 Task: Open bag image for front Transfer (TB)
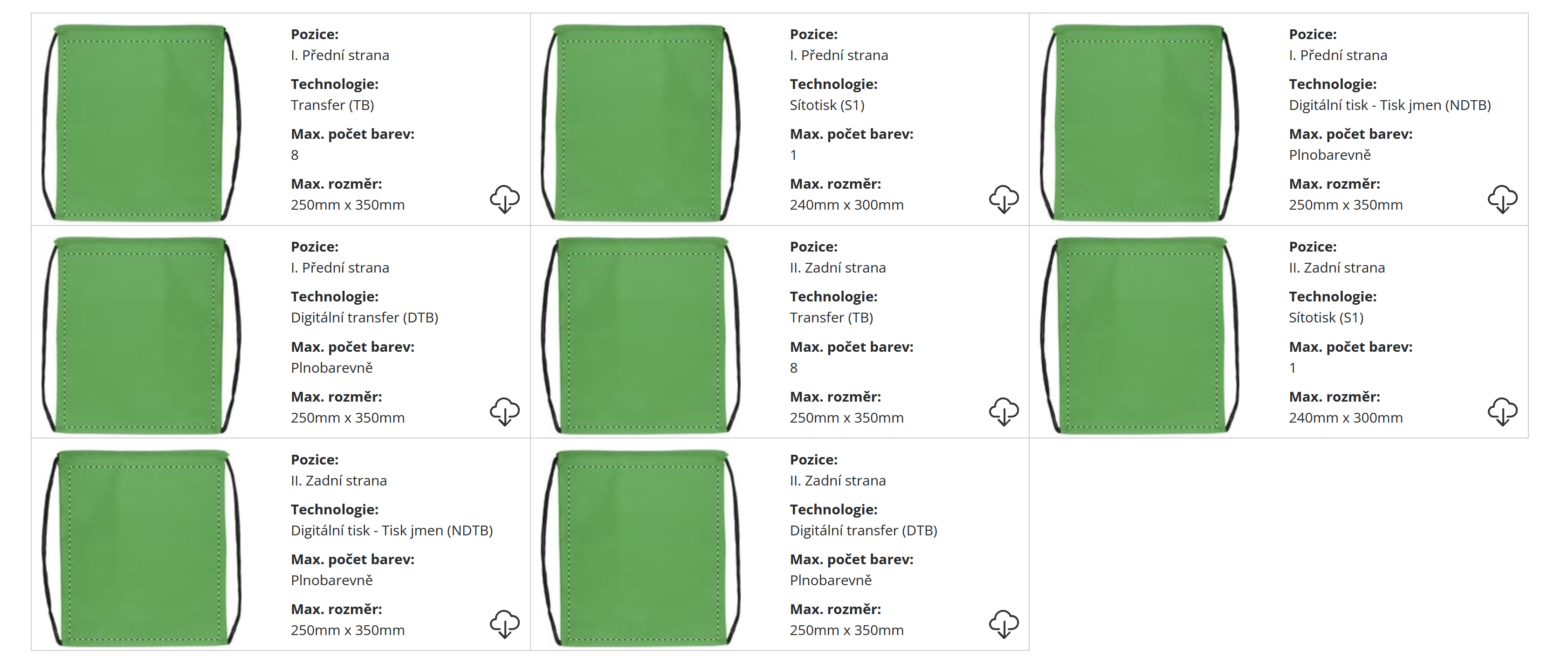click(141, 122)
